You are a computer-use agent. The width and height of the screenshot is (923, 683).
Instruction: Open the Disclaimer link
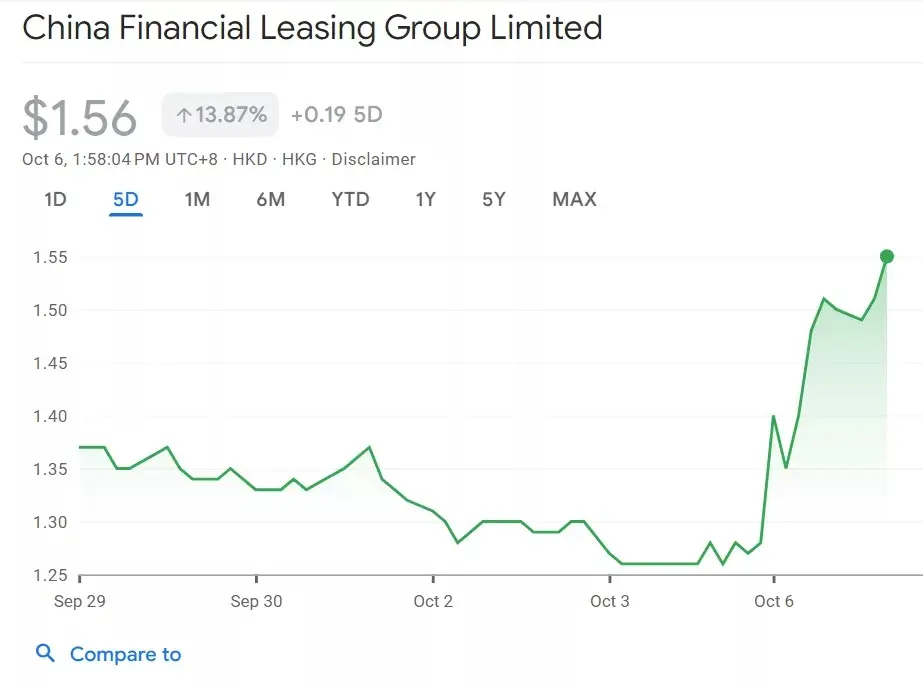pos(373,159)
